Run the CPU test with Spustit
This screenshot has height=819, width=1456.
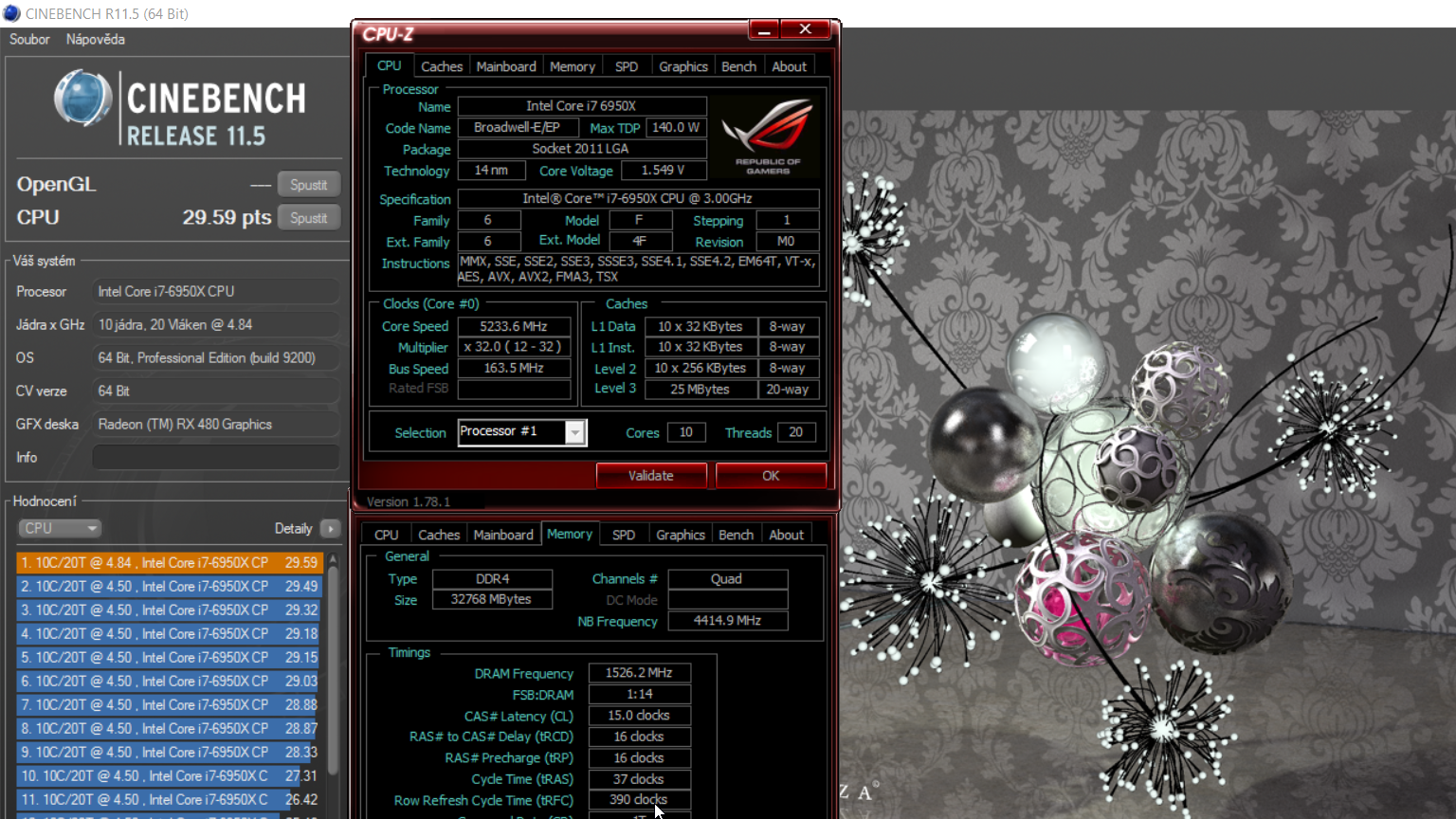[x=309, y=218]
